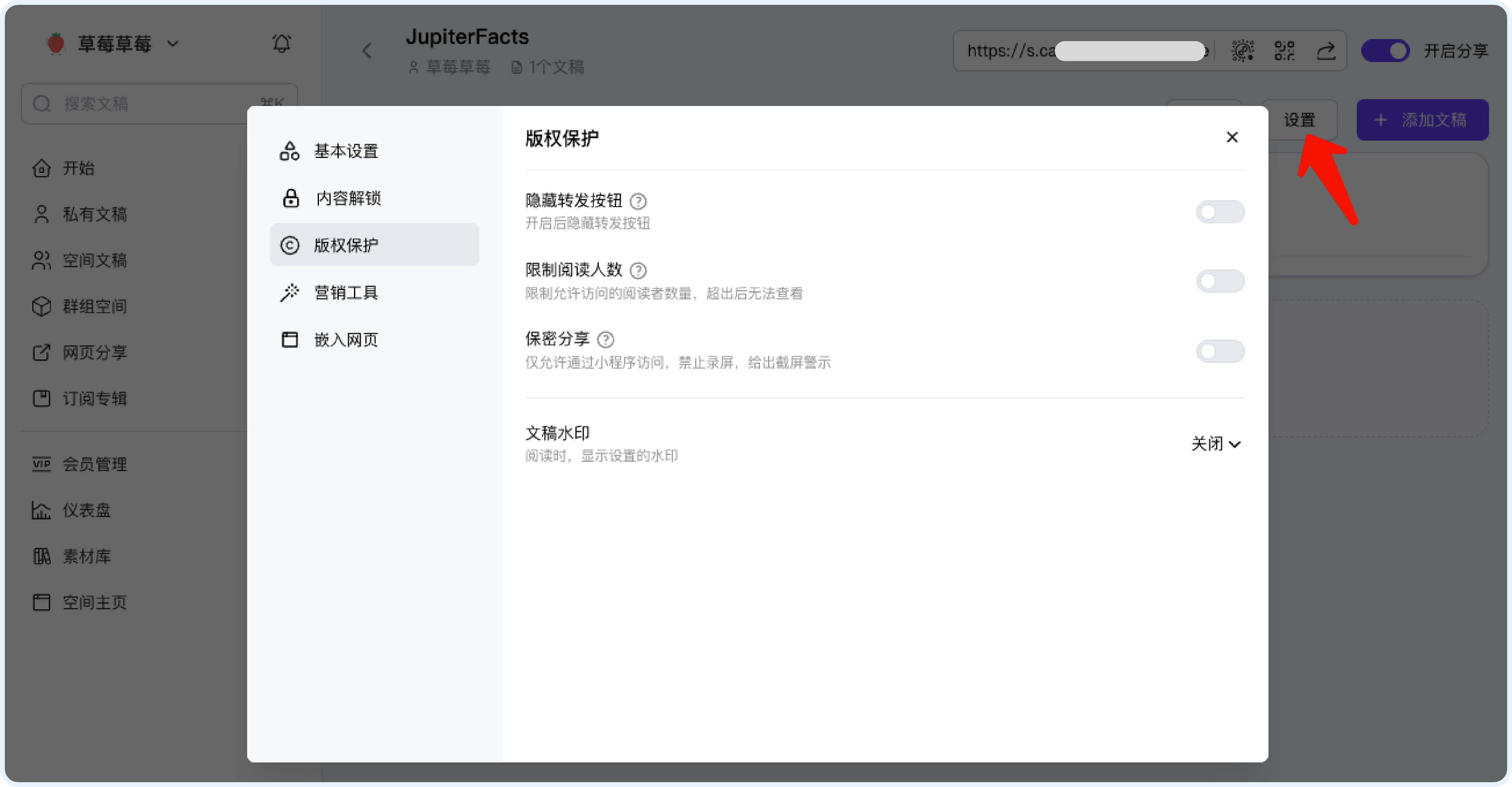Turn on 限制阅读人数 switch

tap(1220, 282)
